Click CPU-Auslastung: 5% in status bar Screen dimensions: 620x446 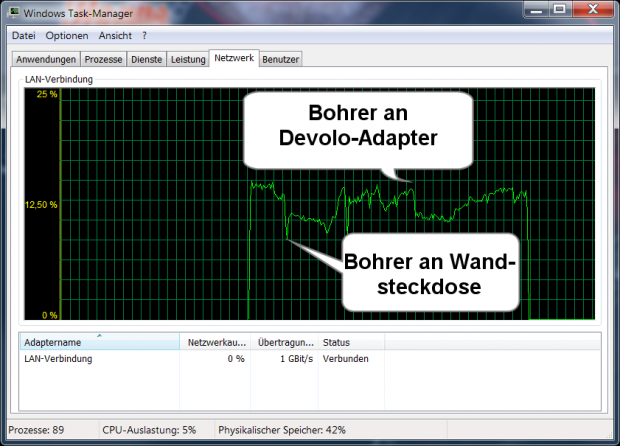tap(149, 430)
